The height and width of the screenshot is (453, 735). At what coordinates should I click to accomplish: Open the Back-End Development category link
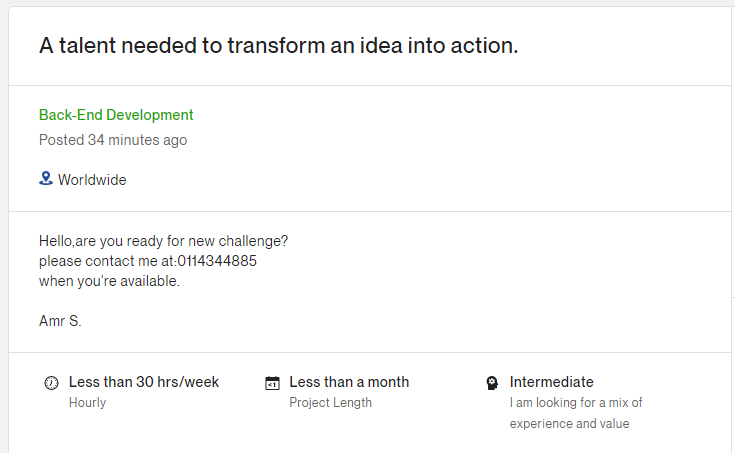point(116,115)
